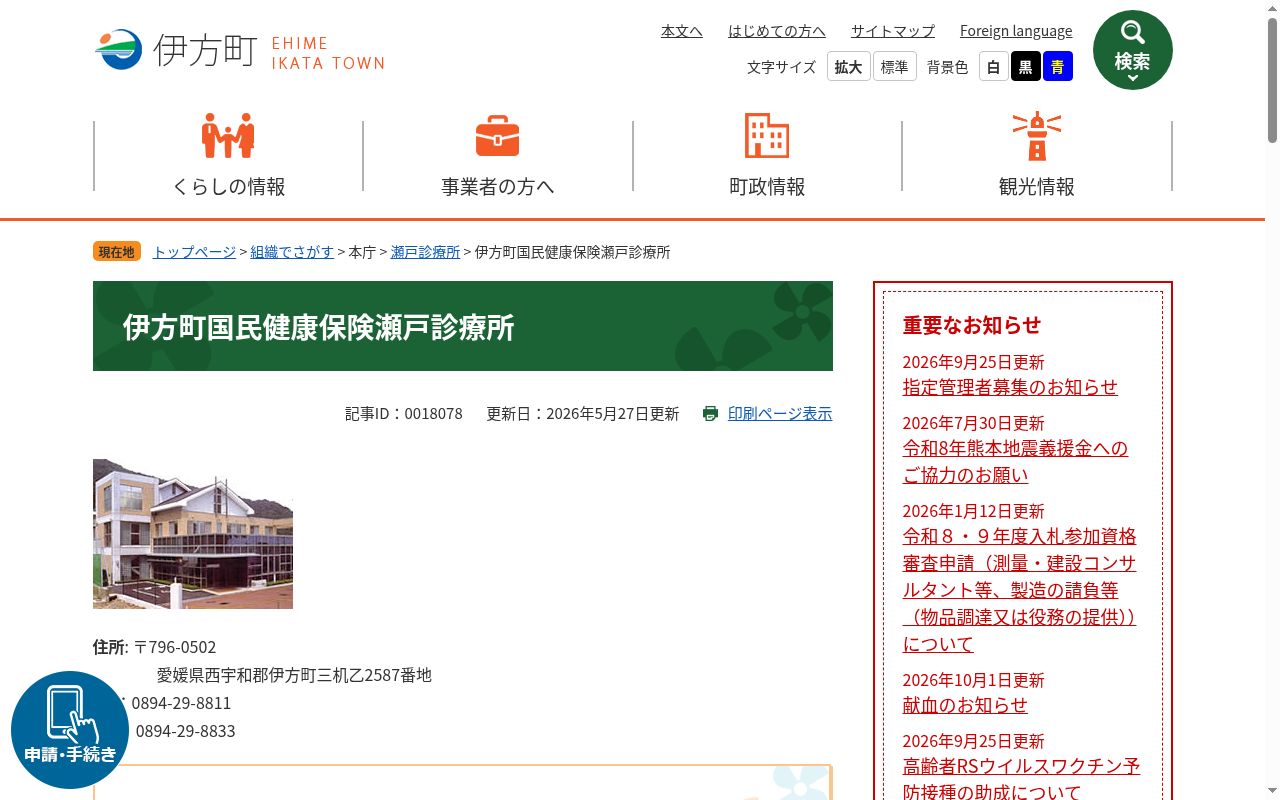
Task: Open the green 検索 search button
Action: click(x=1132, y=50)
